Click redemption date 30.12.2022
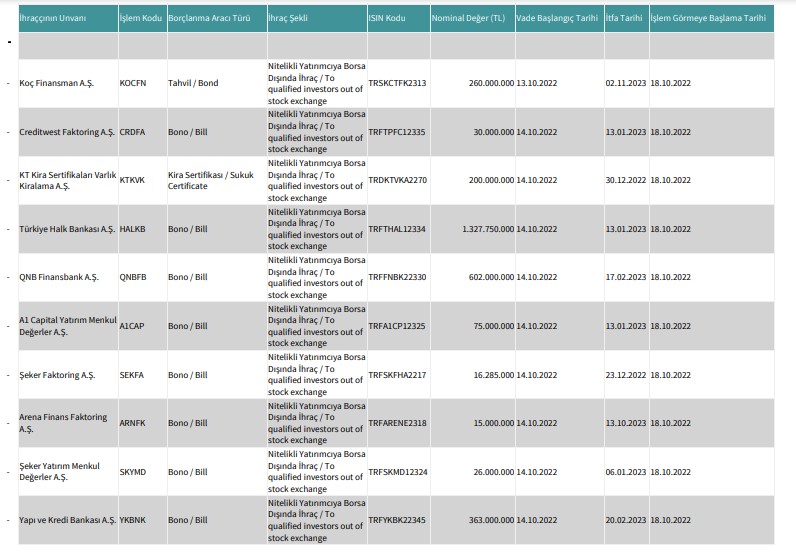The width and height of the screenshot is (796, 553). pos(626,180)
